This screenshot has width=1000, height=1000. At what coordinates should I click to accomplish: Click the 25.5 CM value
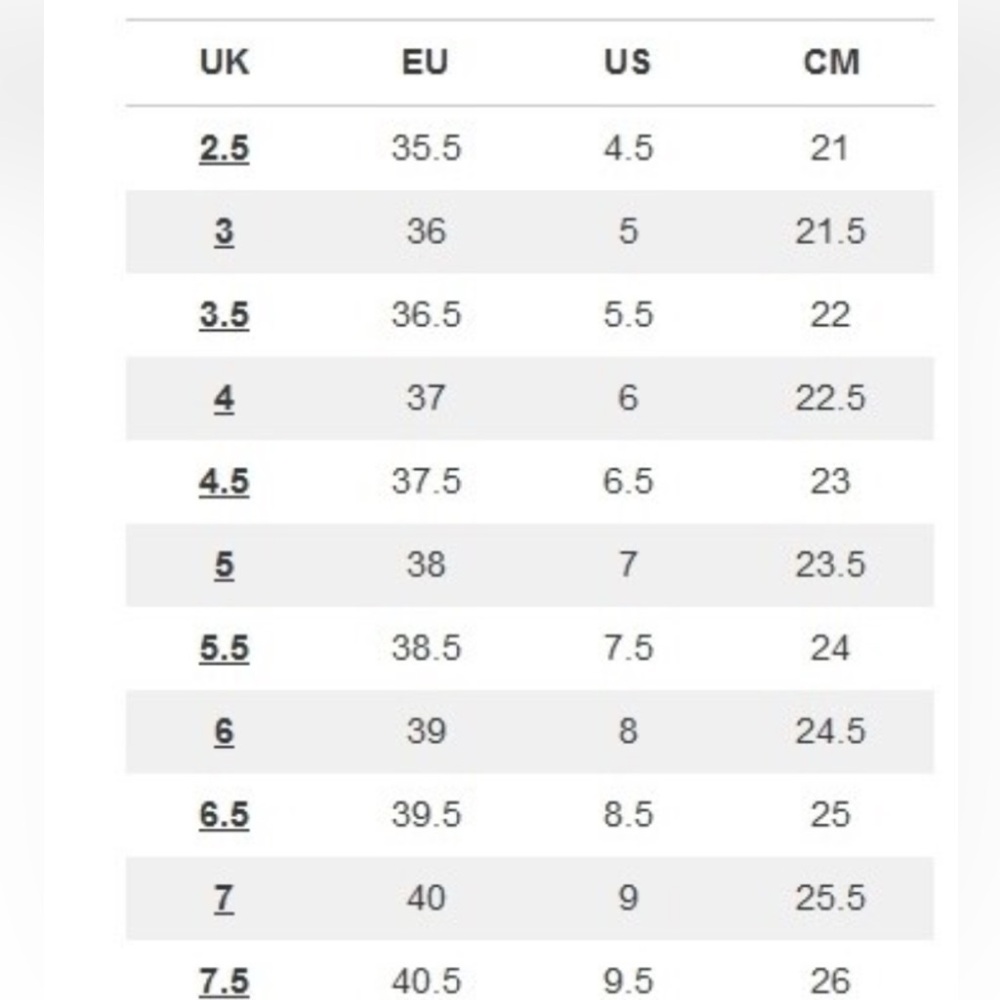(830, 899)
